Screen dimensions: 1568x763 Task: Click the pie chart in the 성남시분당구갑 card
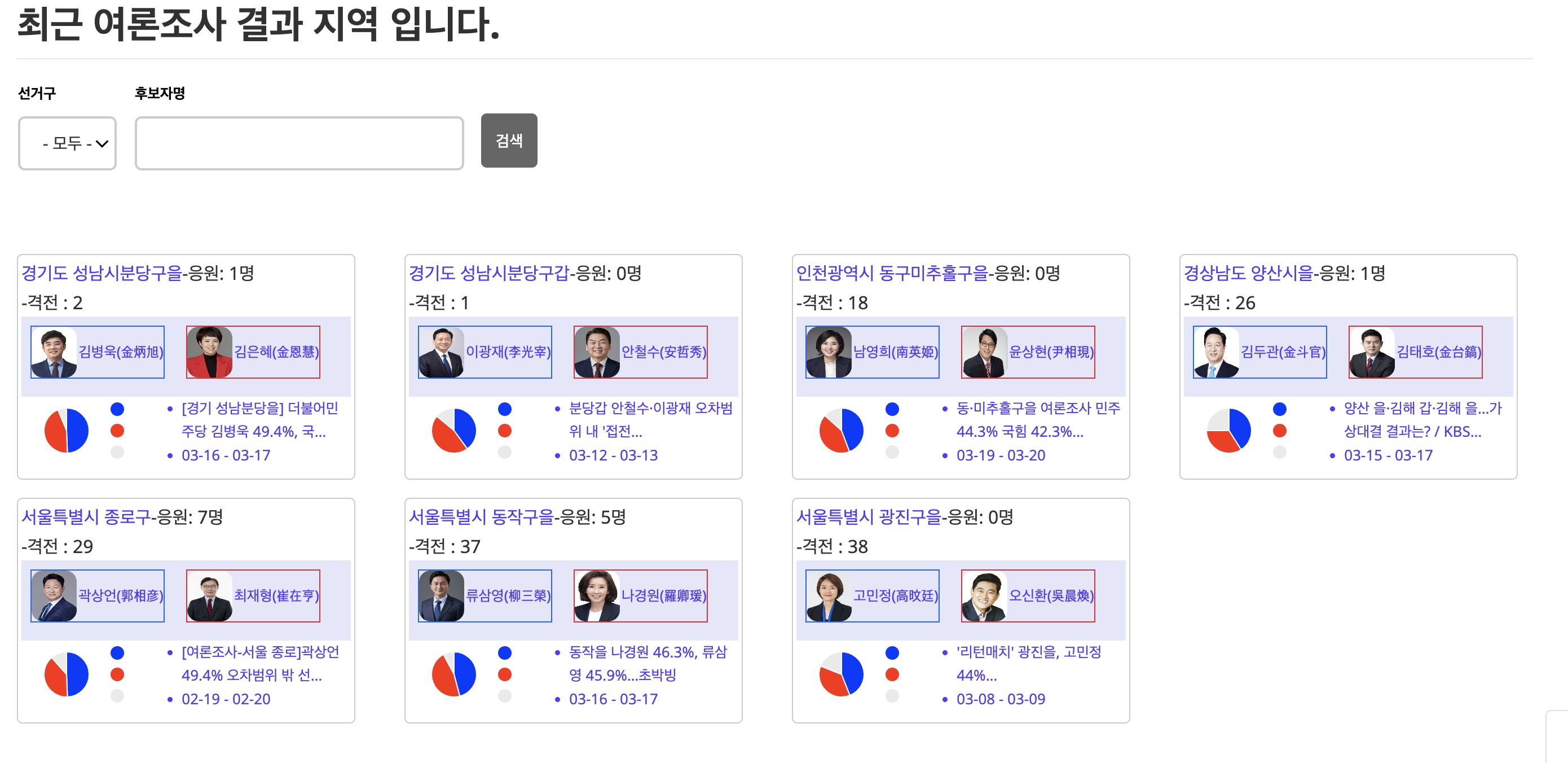[453, 431]
